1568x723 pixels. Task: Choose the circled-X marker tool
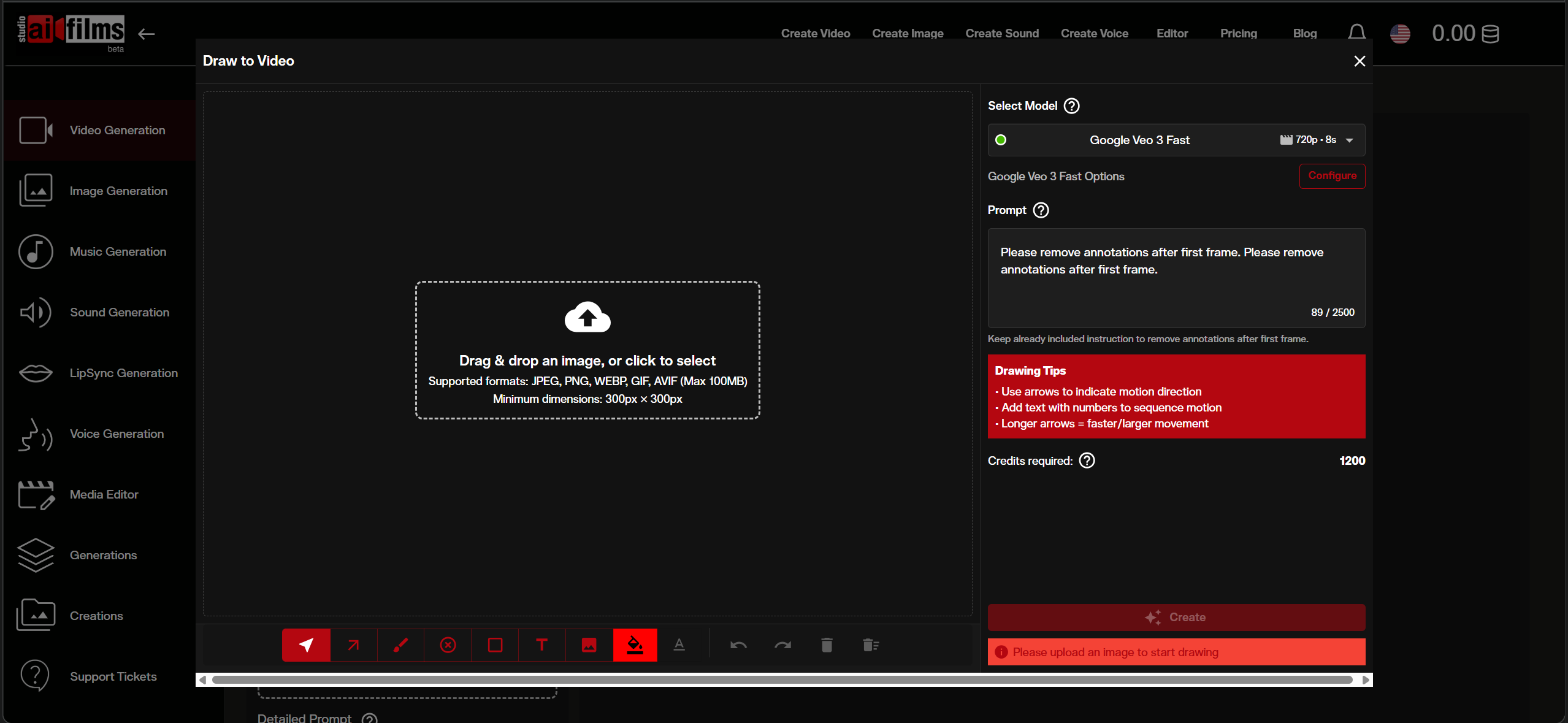[448, 645]
